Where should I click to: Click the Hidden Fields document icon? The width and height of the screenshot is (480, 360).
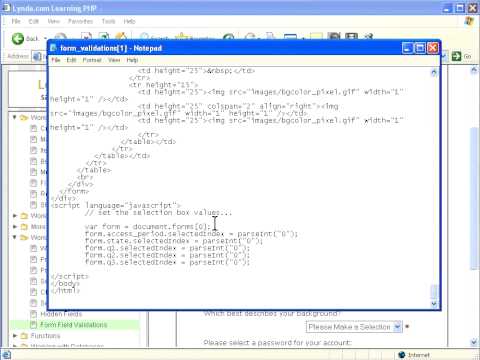[33, 314]
